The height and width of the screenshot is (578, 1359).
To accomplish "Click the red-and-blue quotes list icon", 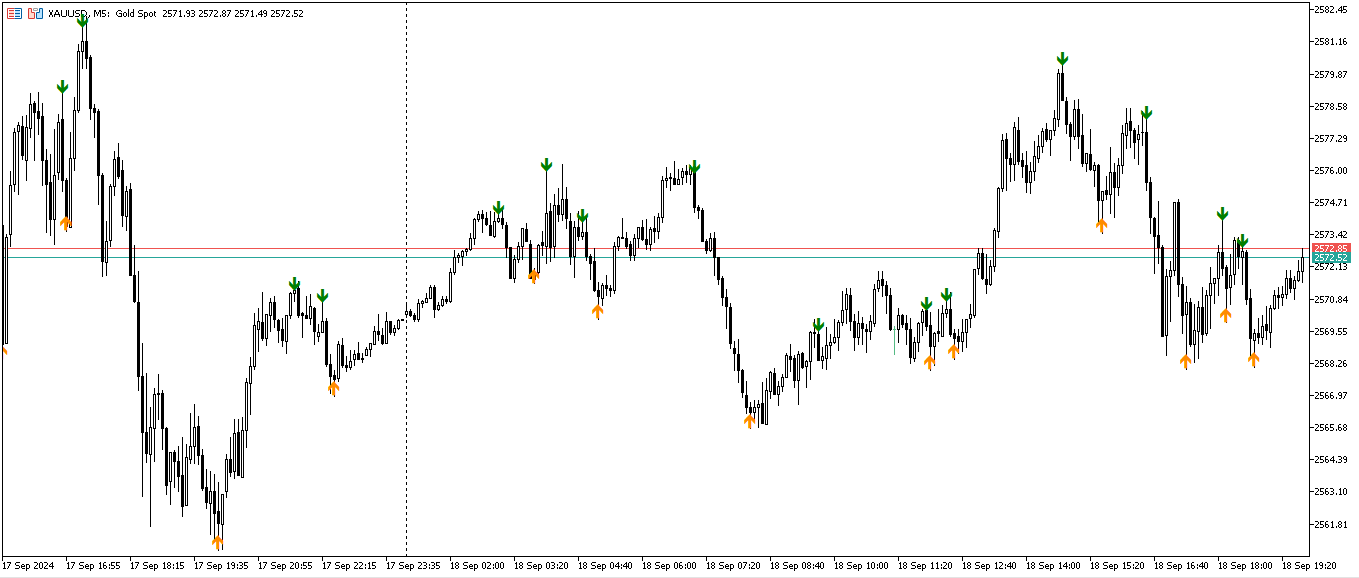I will [x=15, y=12].
